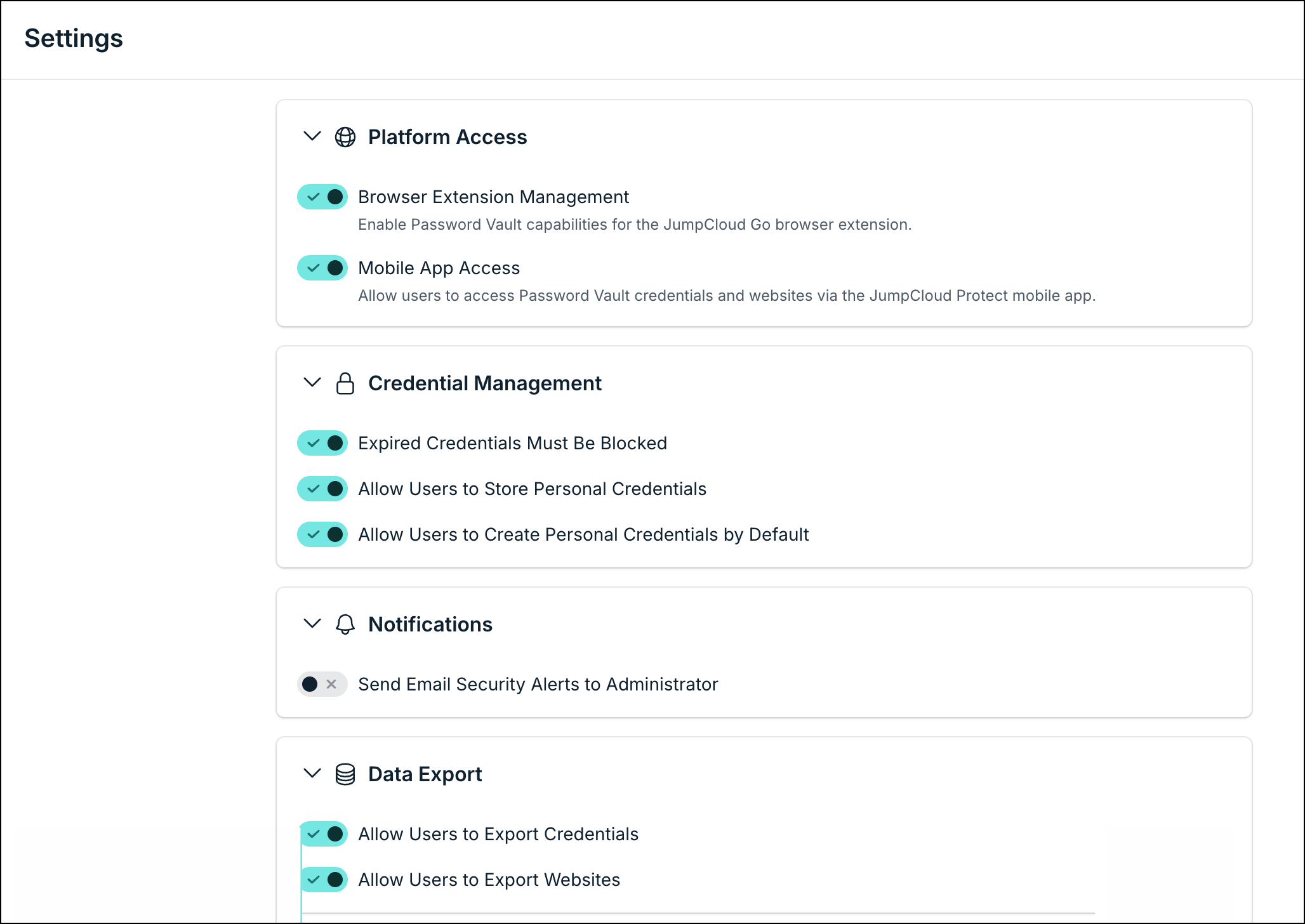Viewport: 1305px width, 924px height.
Task: Click 'Enable Password Vault capabilities' description text
Action: 635,225
